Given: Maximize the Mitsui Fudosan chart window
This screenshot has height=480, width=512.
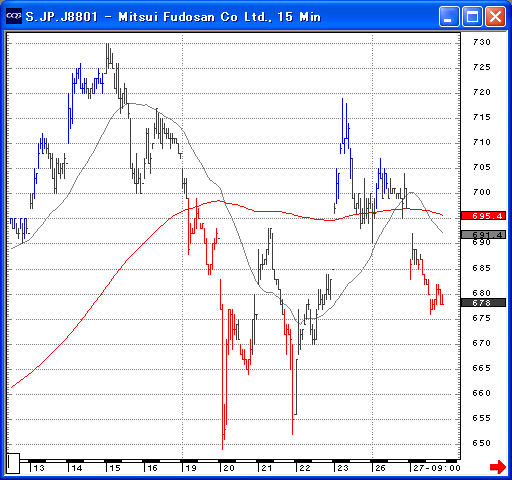Looking at the screenshot, I should pyautogui.click(x=472, y=16).
